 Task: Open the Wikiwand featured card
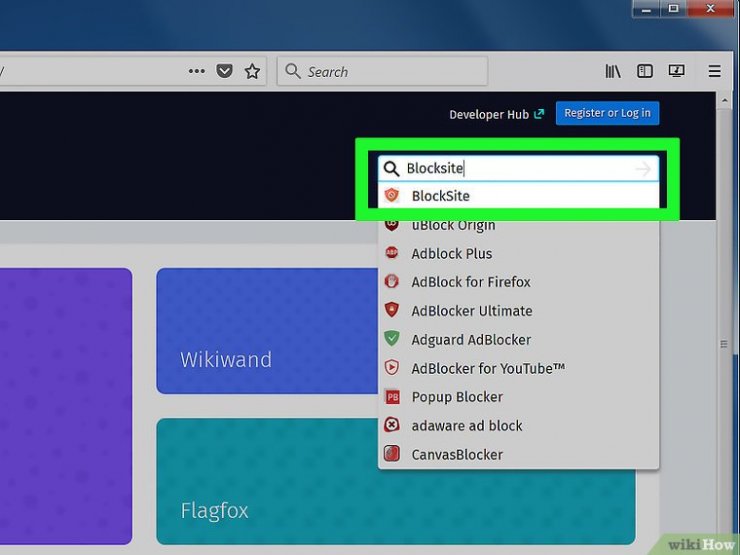(267, 331)
